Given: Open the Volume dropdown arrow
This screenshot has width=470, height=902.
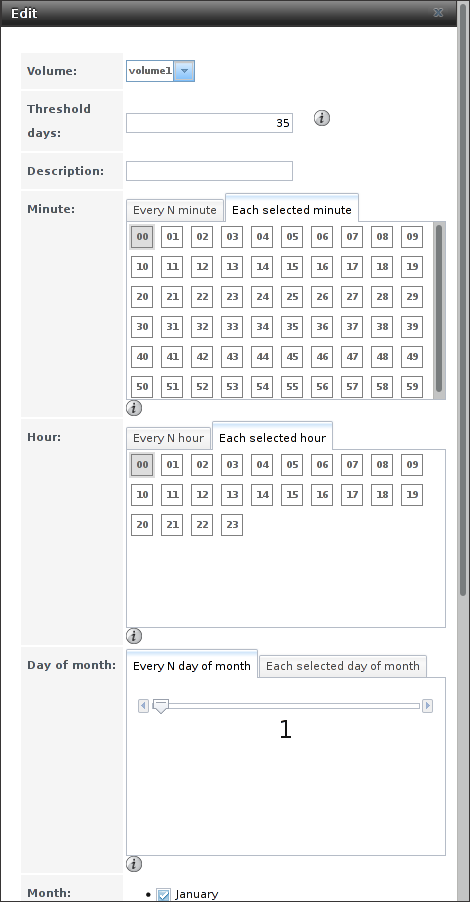Looking at the screenshot, I should [x=184, y=71].
